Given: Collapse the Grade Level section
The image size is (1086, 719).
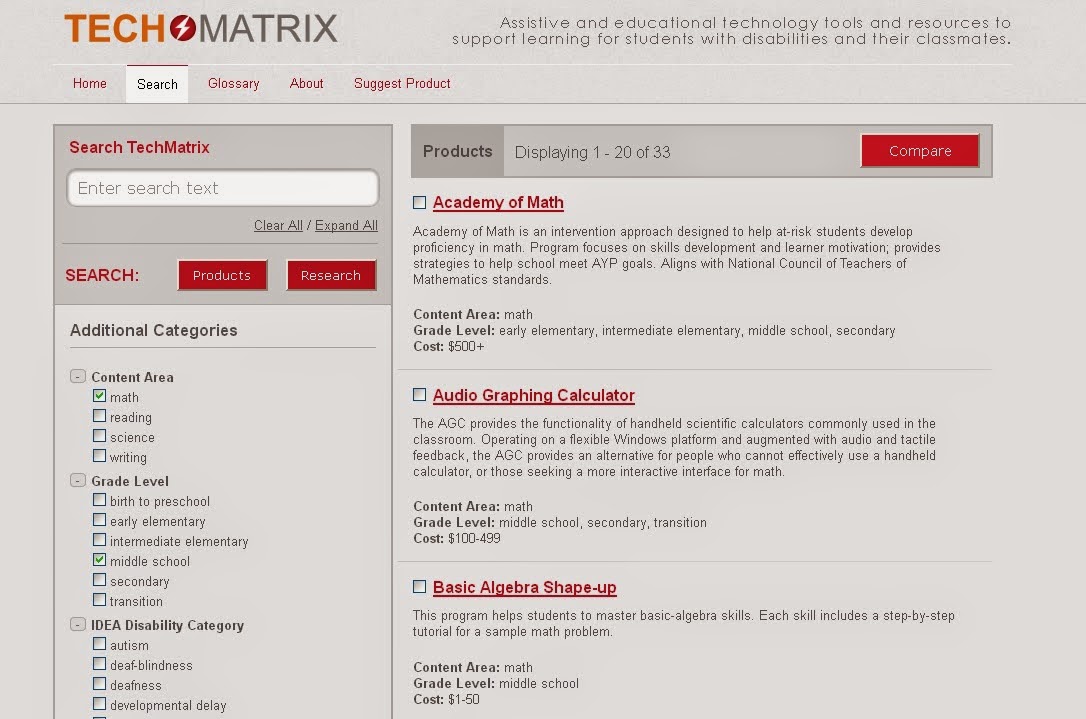Looking at the screenshot, I should (77, 480).
